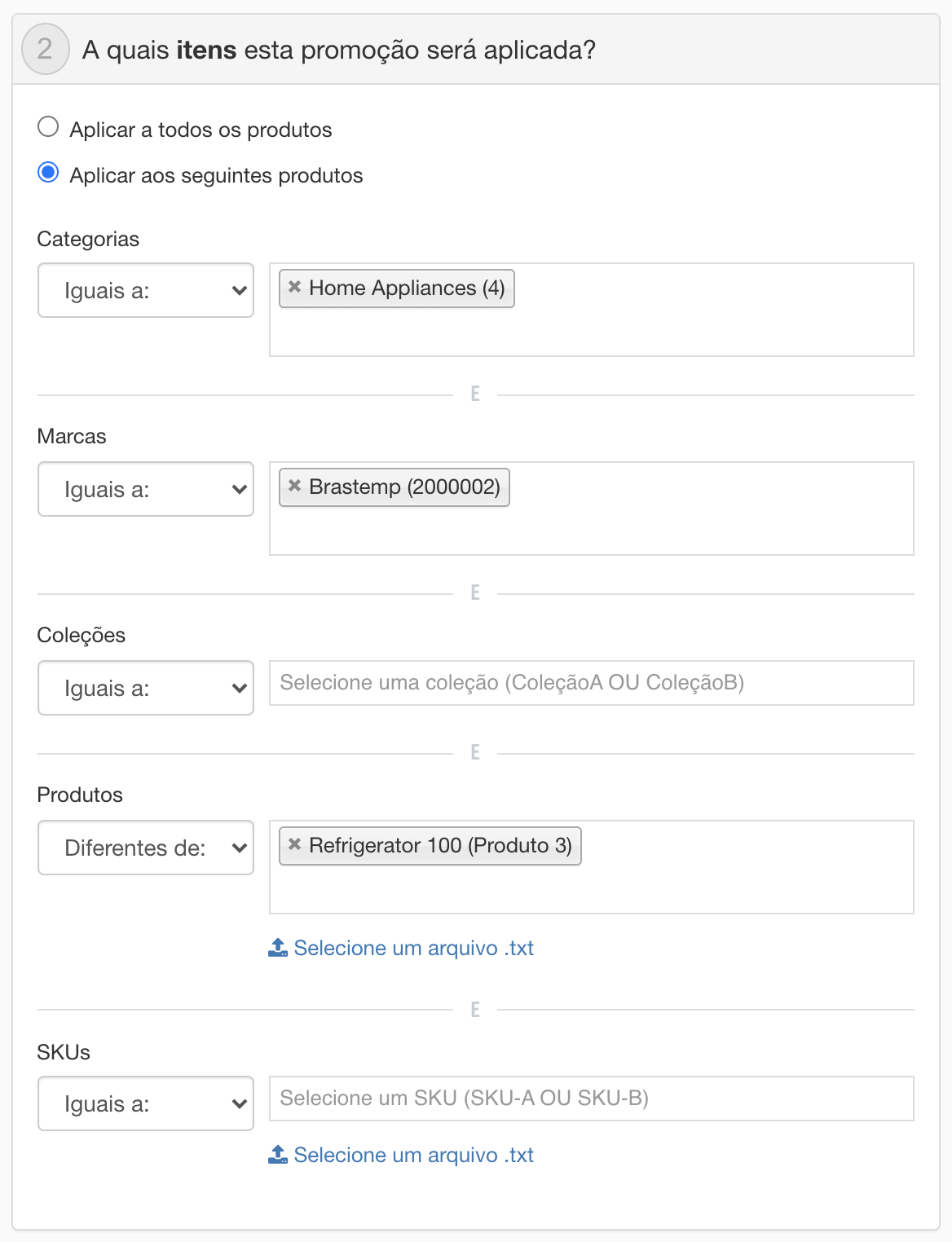This screenshot has width=952, height=1242.
Task: Select 'Aplicar aos seguintes produtos' option
Action: [x=49, y=173]
